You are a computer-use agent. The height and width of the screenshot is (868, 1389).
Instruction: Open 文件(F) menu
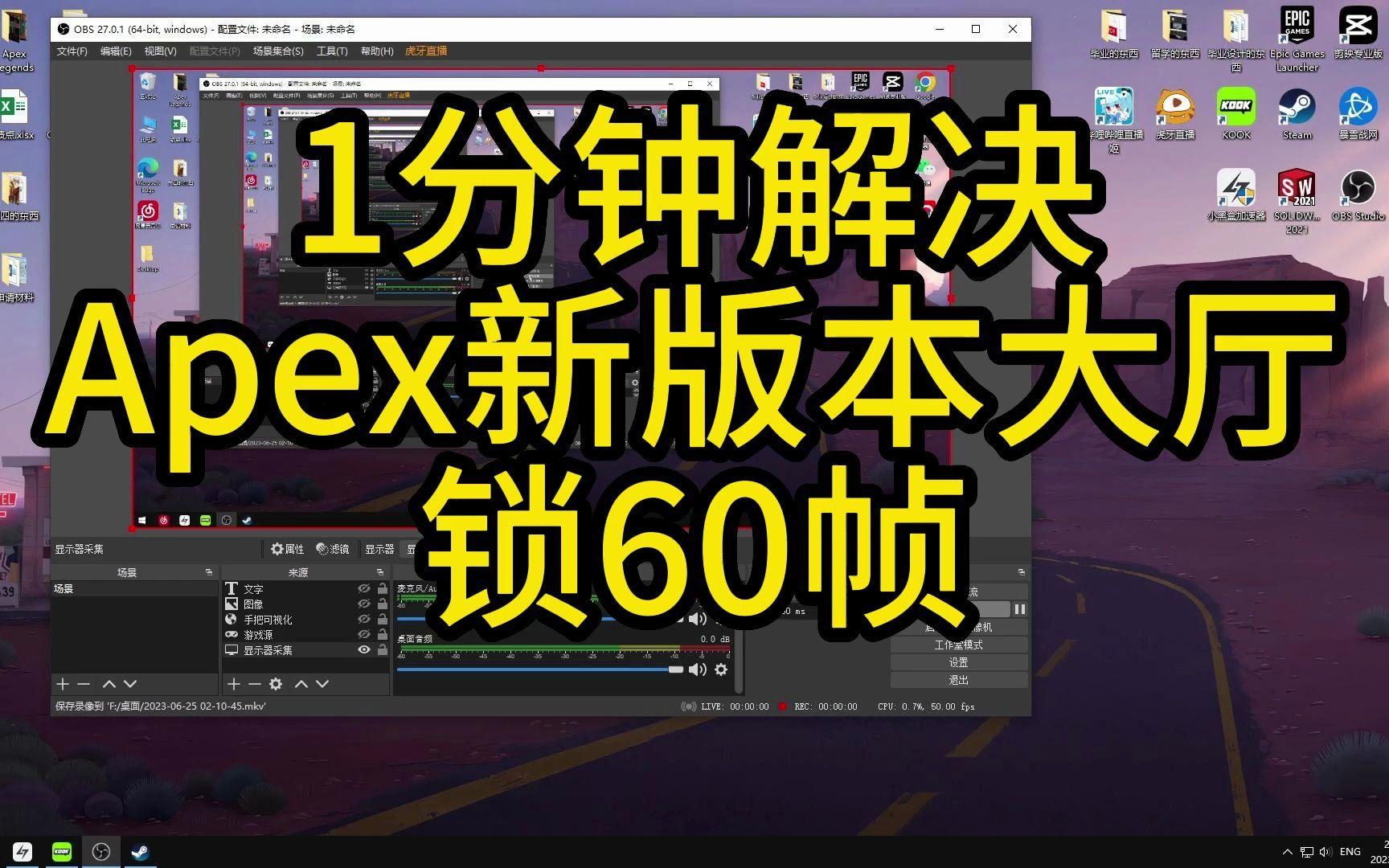click(72, 51)
